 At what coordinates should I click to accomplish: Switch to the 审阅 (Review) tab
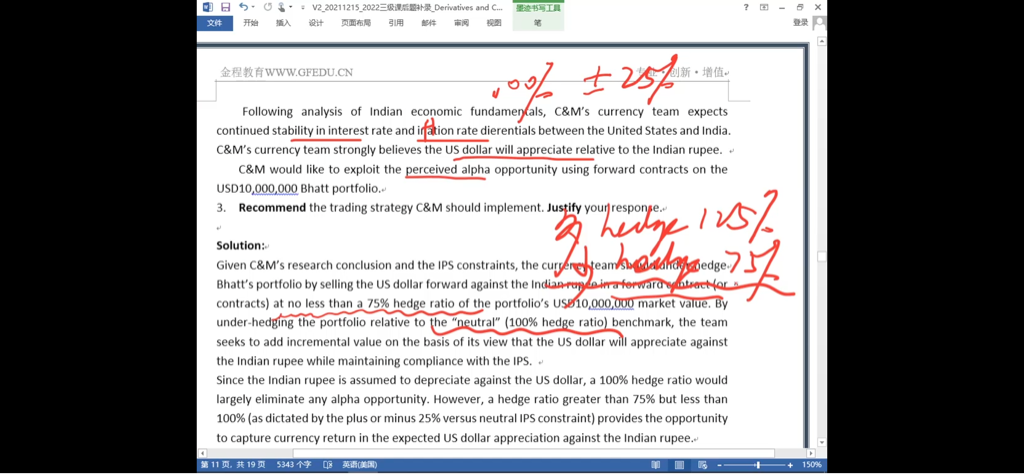[x=461, y=23]
